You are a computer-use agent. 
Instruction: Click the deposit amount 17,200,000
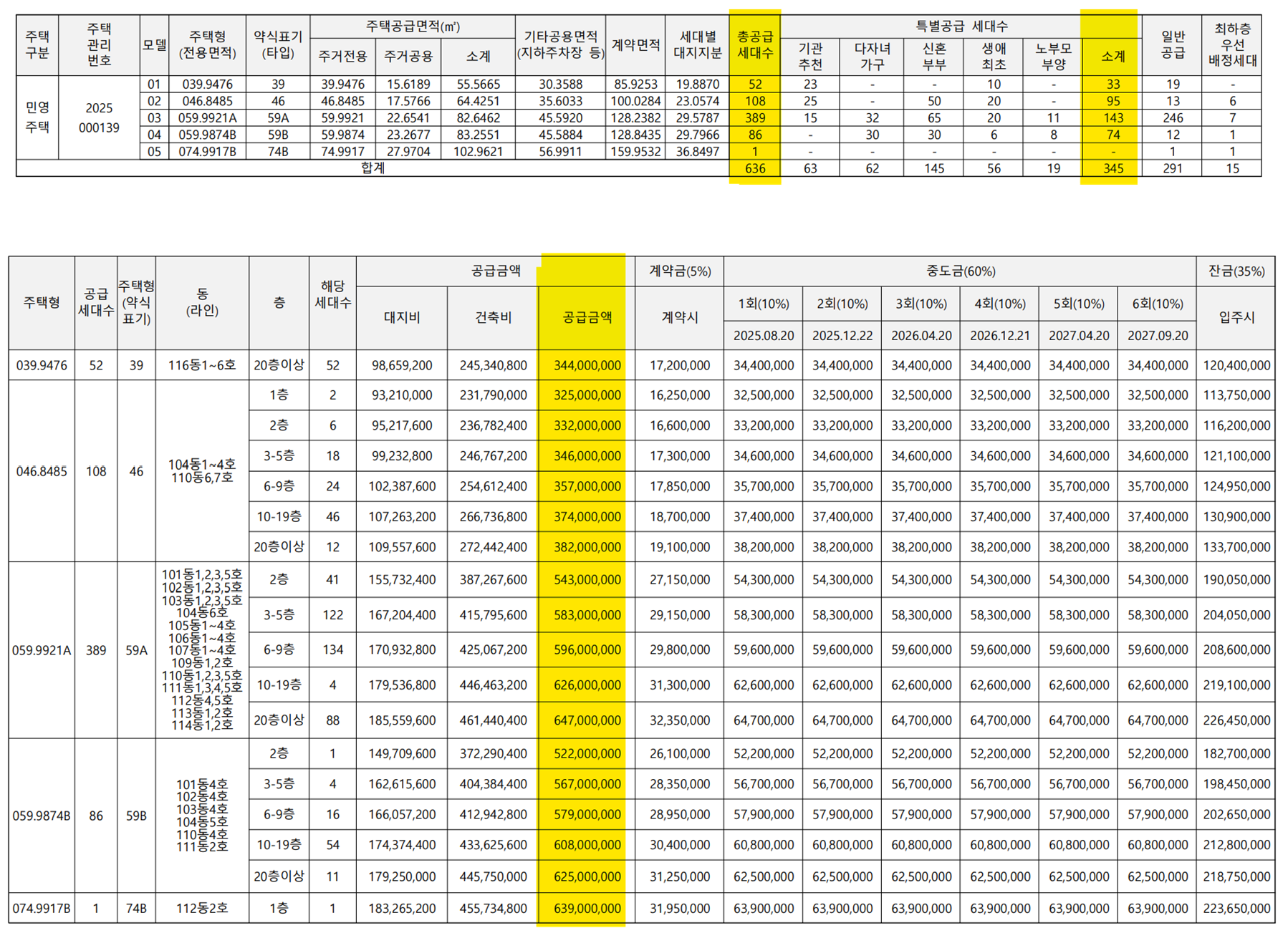(679, 365)
